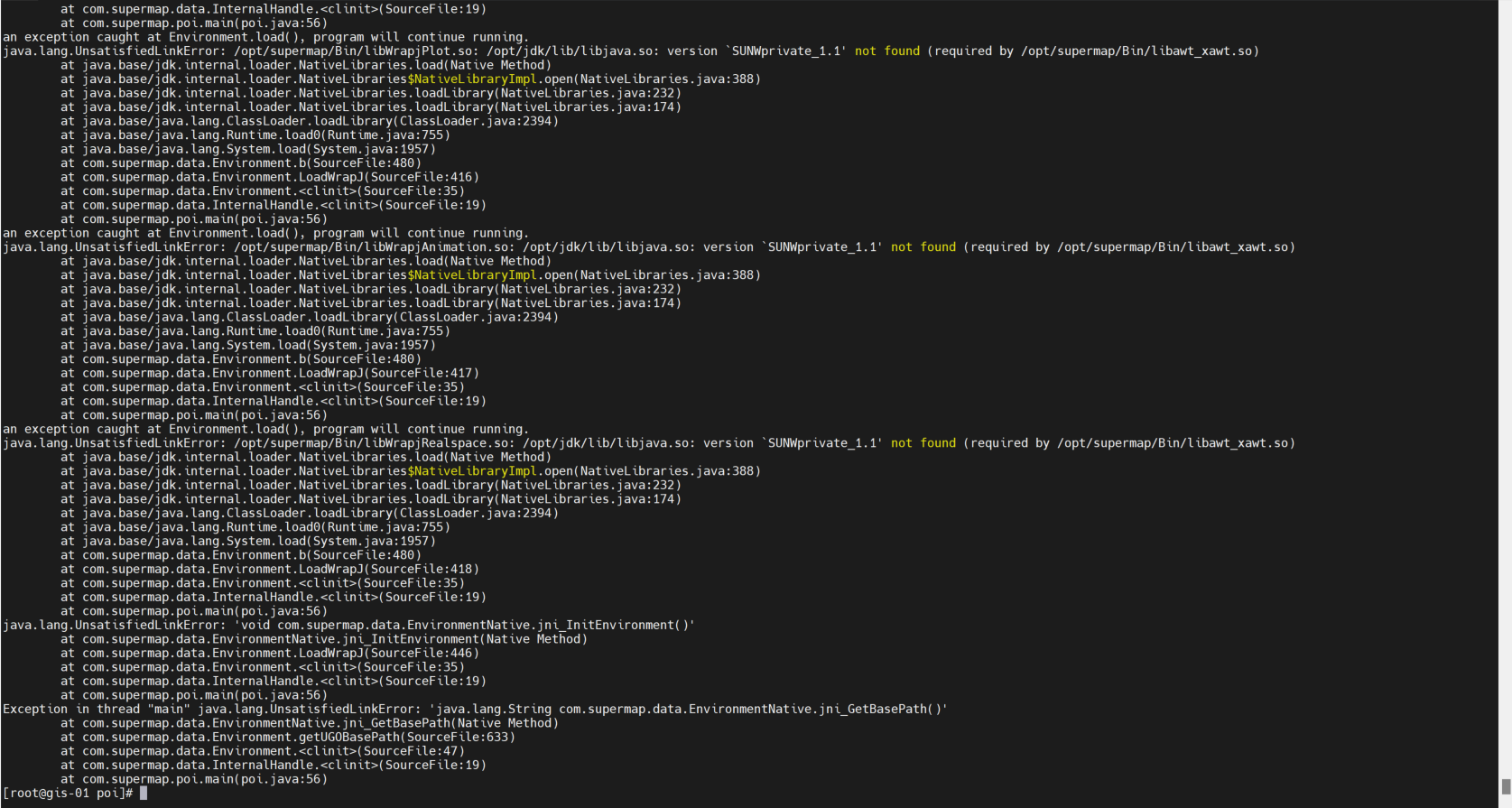Click the getUGOBasePath(SourceFile:633) stack frame

click(288, 737)
